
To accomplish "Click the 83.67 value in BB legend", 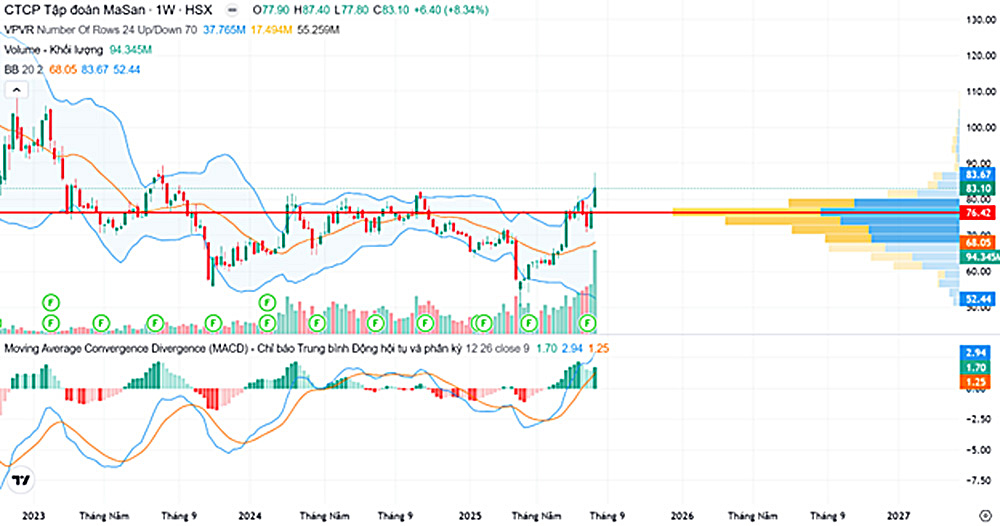I will coord(94,69).
